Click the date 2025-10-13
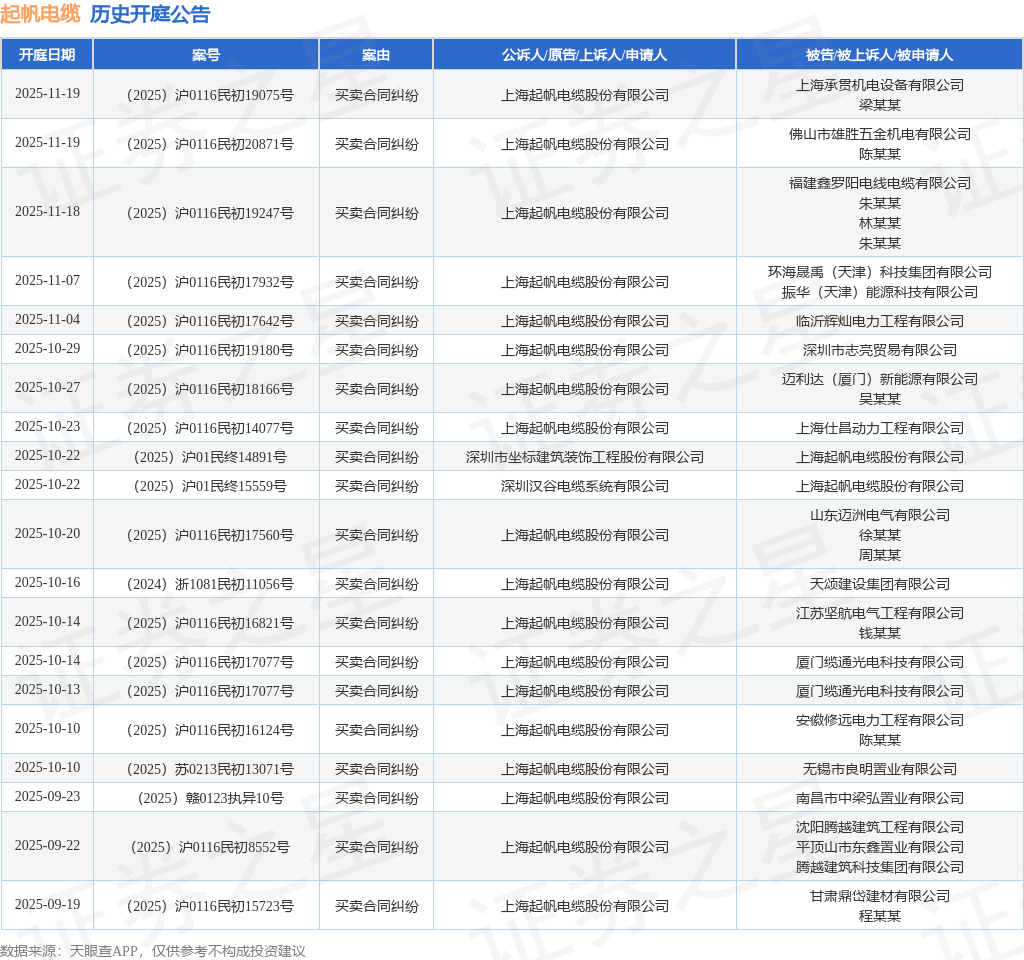 click(x=47, y=690)
